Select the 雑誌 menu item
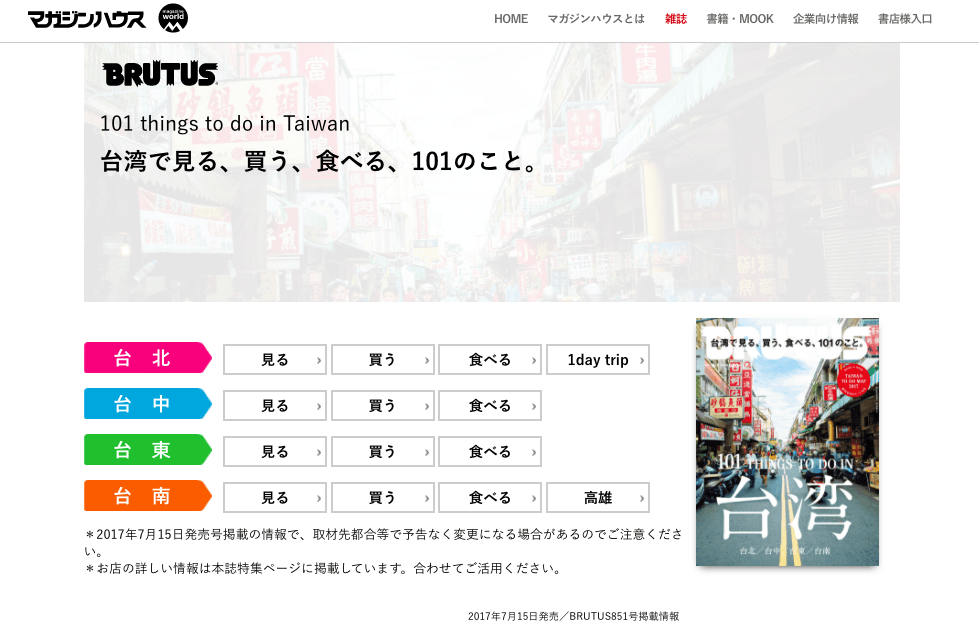The width and height of the screenshot is (979, 642). (676, 19)
